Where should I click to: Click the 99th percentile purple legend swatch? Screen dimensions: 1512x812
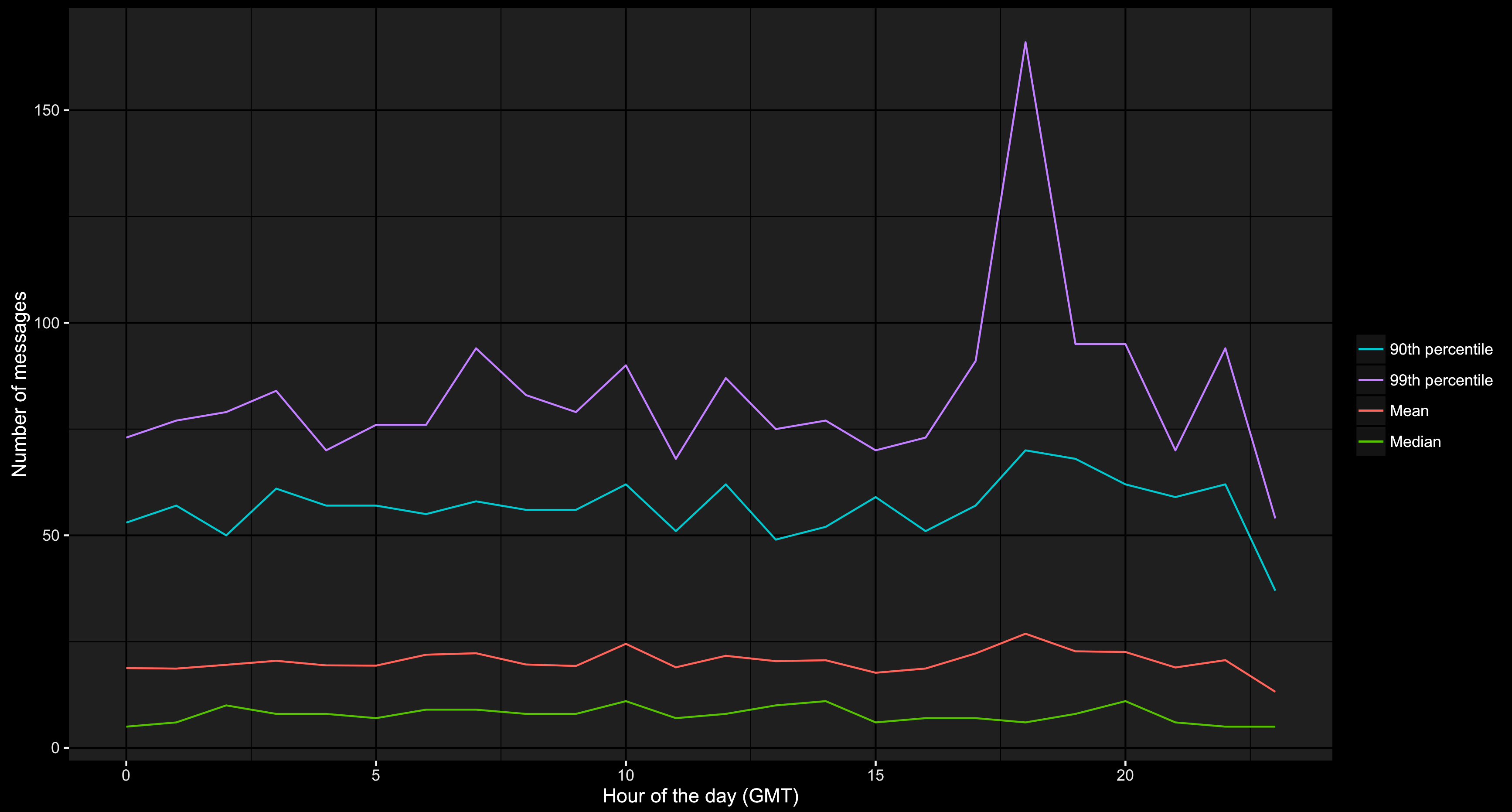pos(1371,380)
